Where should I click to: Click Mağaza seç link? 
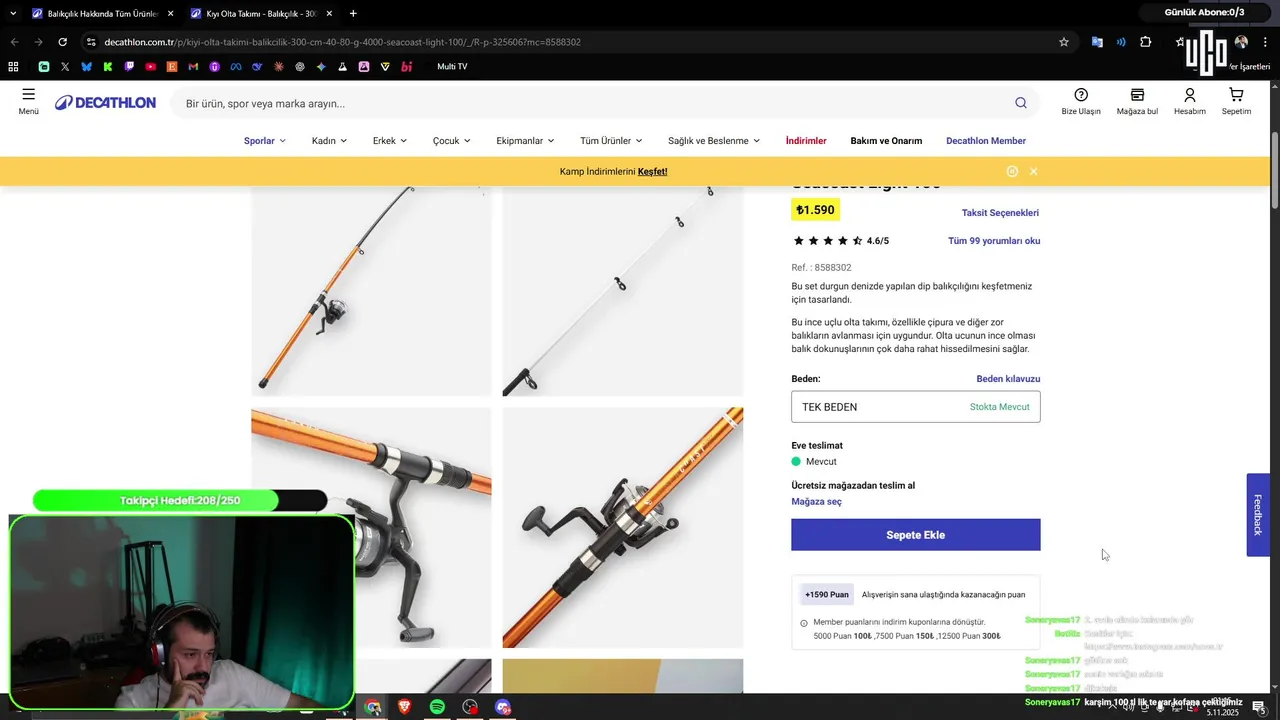click(x=816, y=501)
